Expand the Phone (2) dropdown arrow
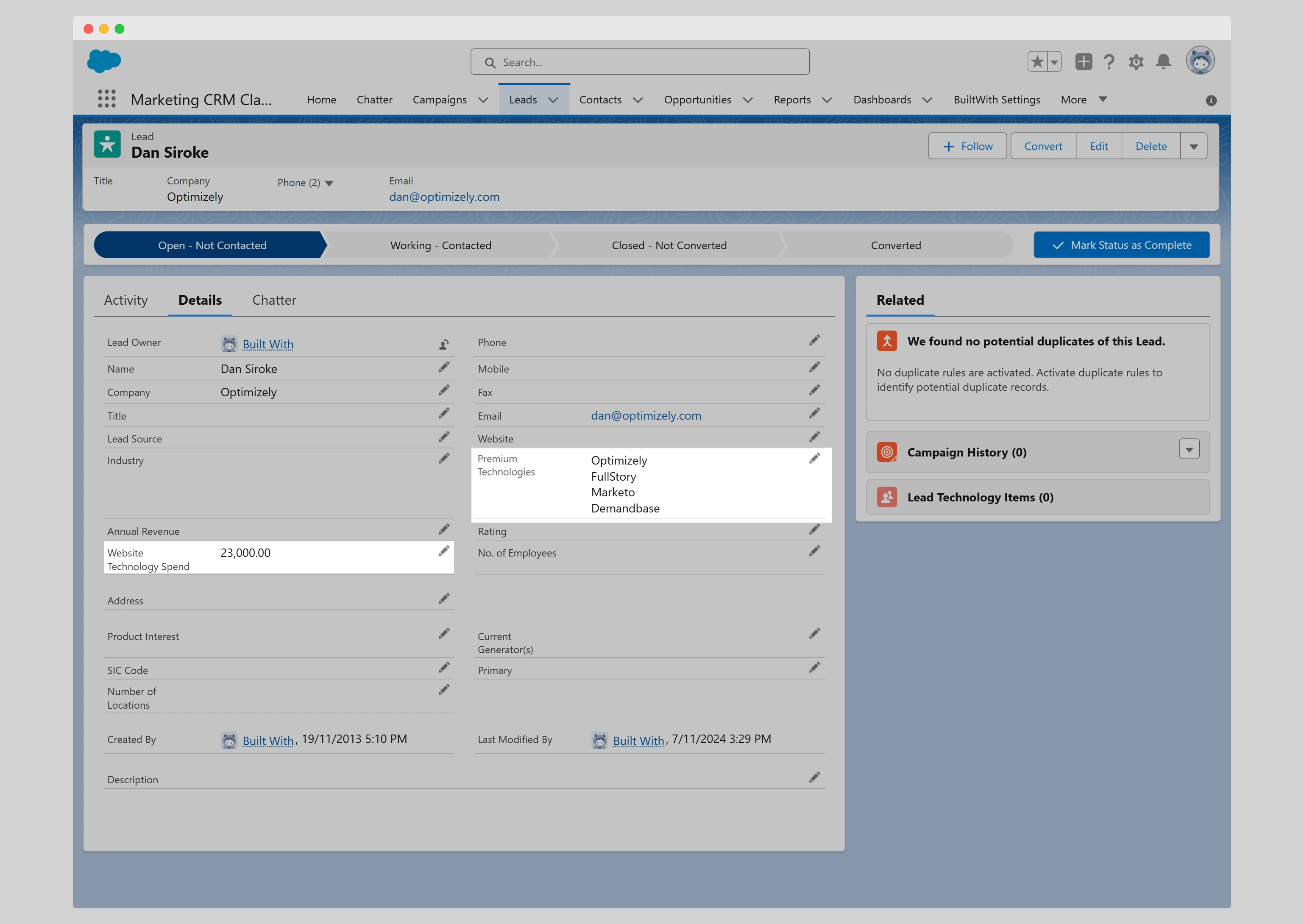This screenshot has width=1304, height=924. [x=329, y=183]
